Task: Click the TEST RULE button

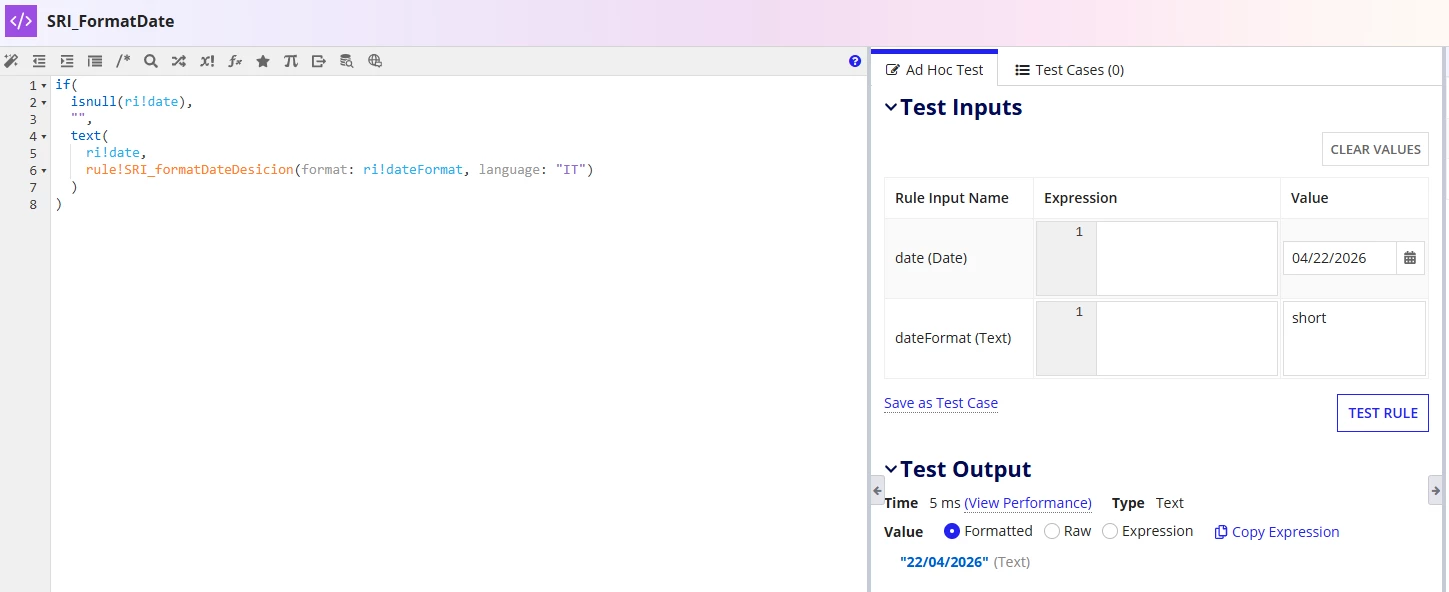Action: click(1383, 413)
